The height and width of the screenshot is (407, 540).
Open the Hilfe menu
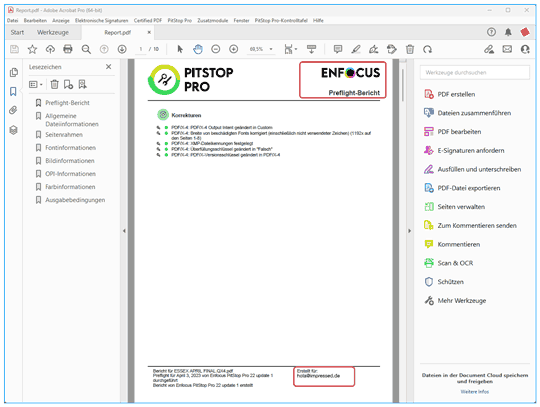(x=318, y=20)
